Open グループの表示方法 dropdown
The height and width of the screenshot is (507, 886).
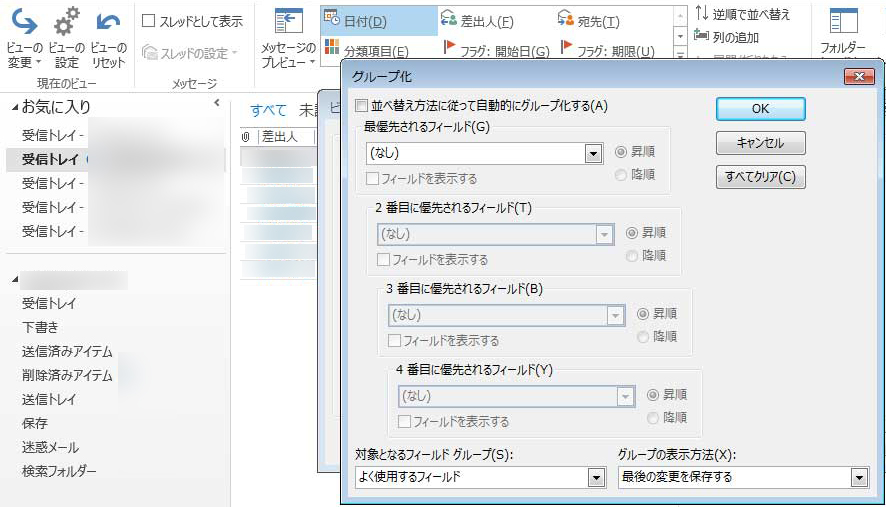[858, 478]
